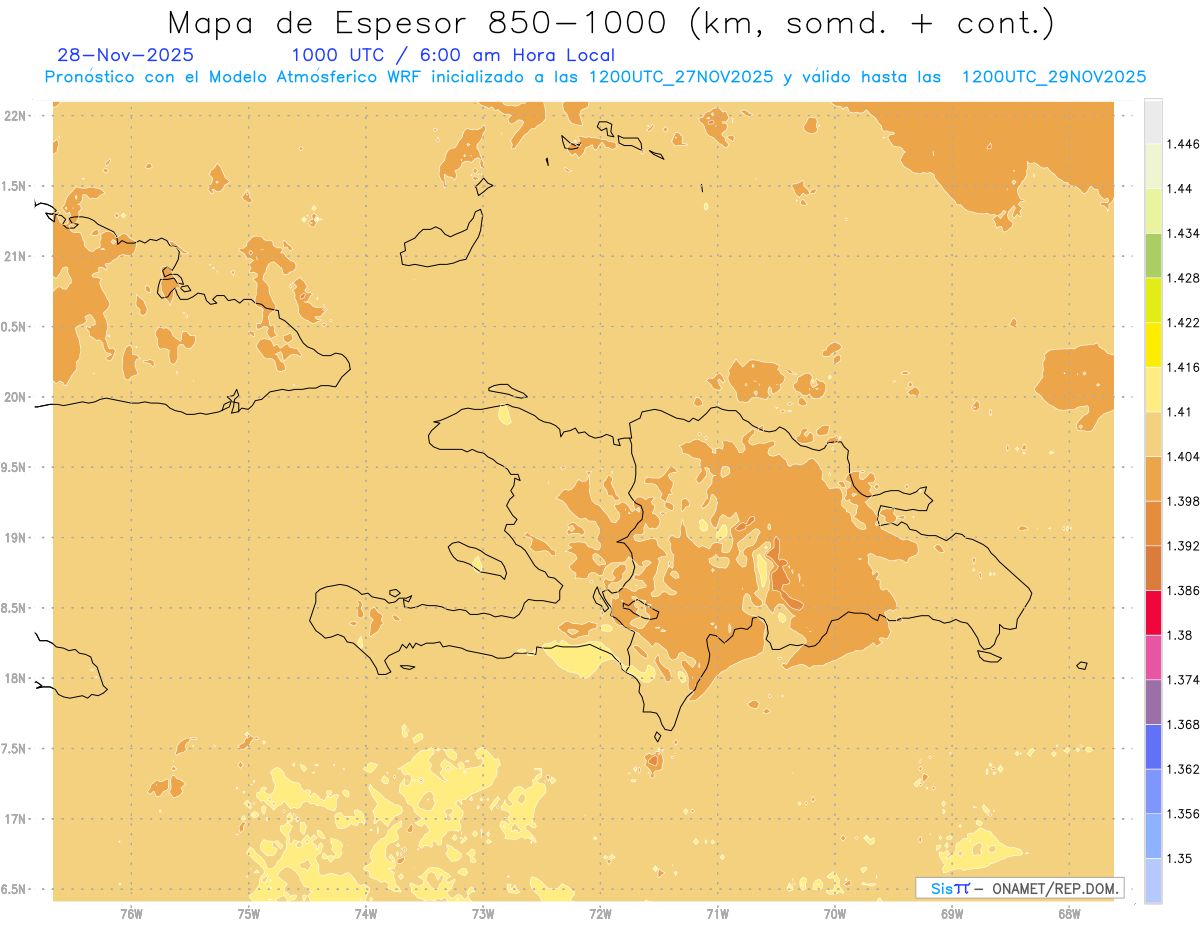Click the "69W" longitude axis label
Viewport: 1200px width, 927px height.
click(x=951, y=913)
